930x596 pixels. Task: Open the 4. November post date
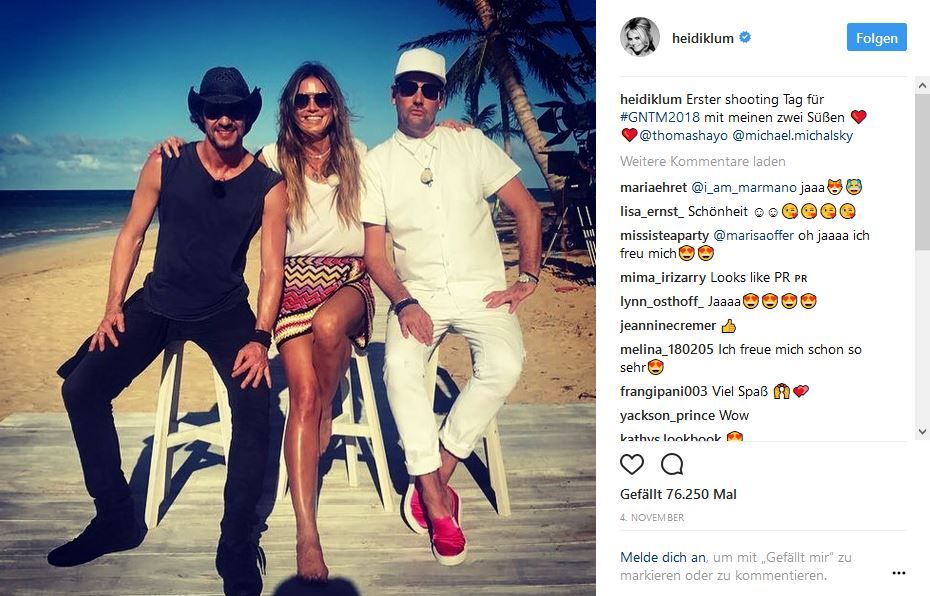click(652, 518)
